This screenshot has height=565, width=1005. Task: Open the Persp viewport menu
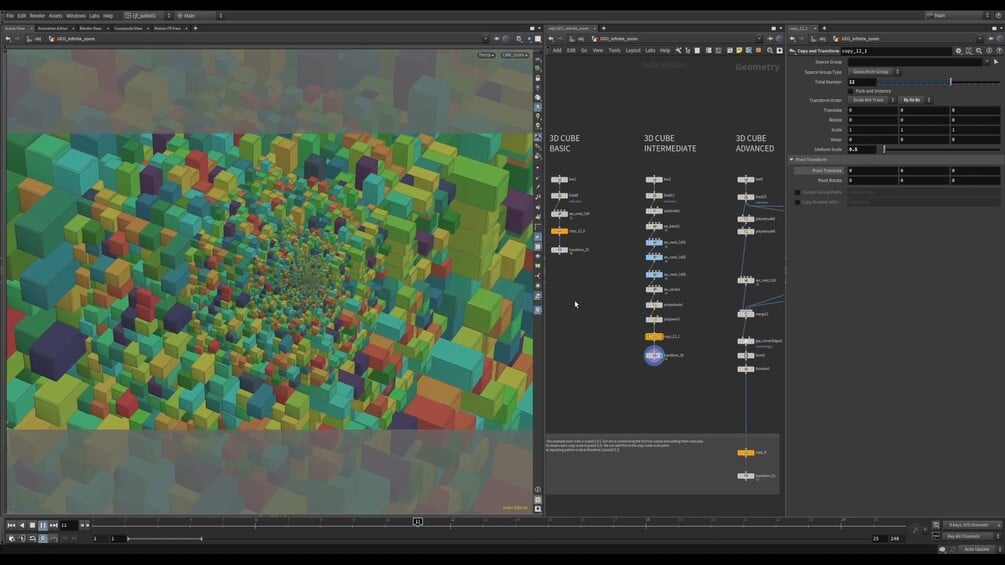coord(486,55)
